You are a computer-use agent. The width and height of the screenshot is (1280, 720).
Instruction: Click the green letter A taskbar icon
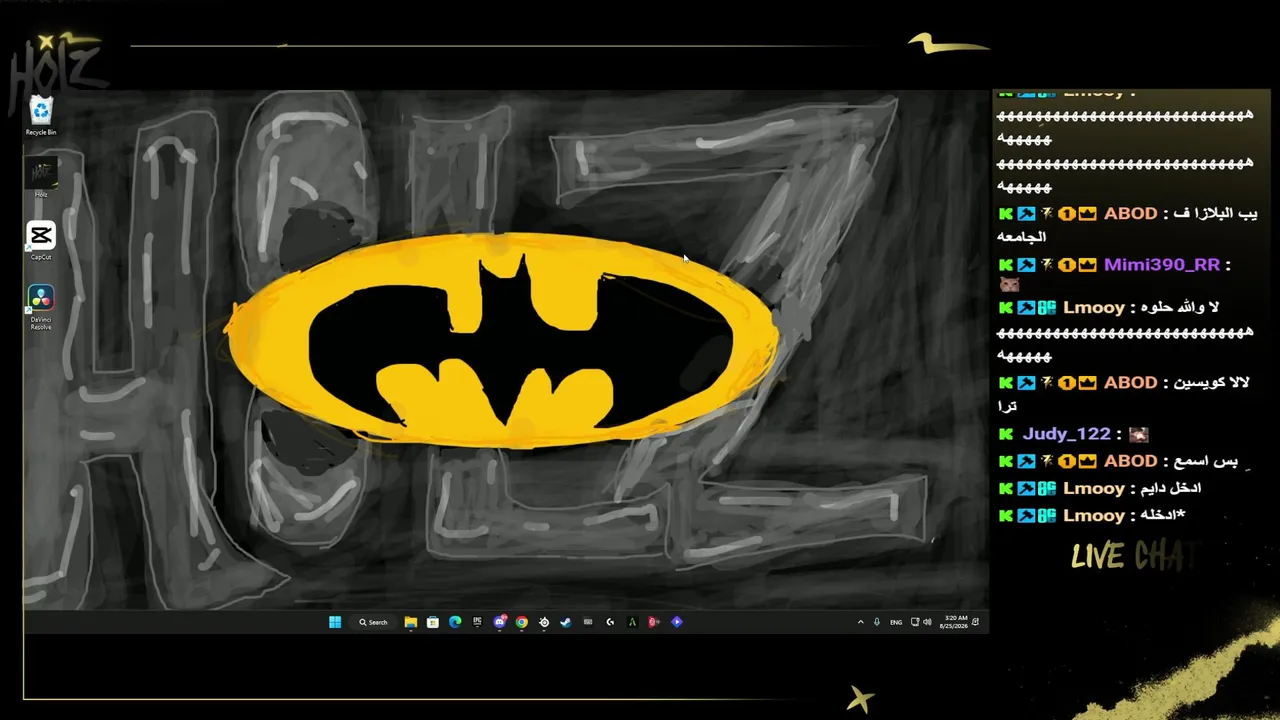point(632,622)
